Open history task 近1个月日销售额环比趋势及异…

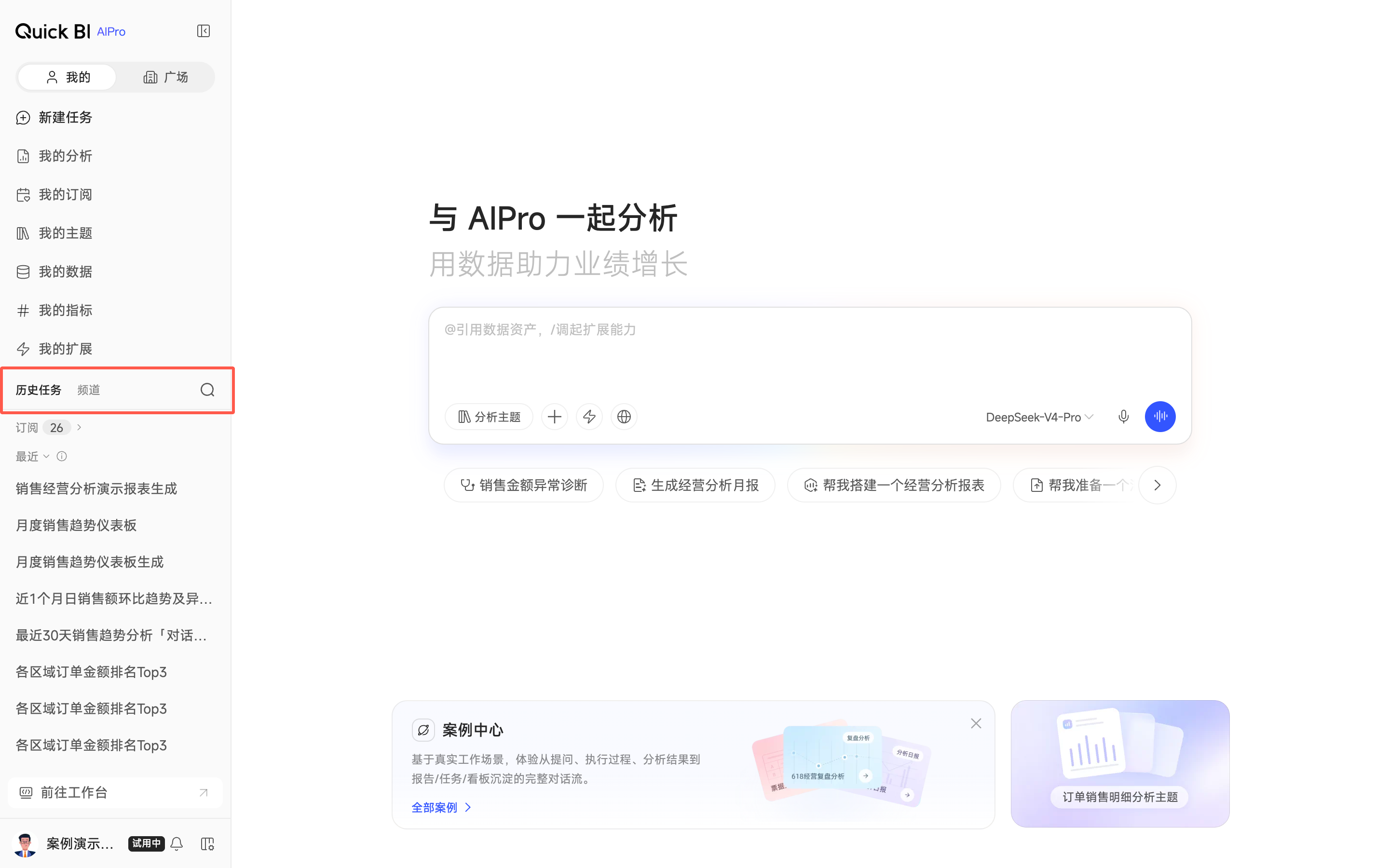point(115,599)
